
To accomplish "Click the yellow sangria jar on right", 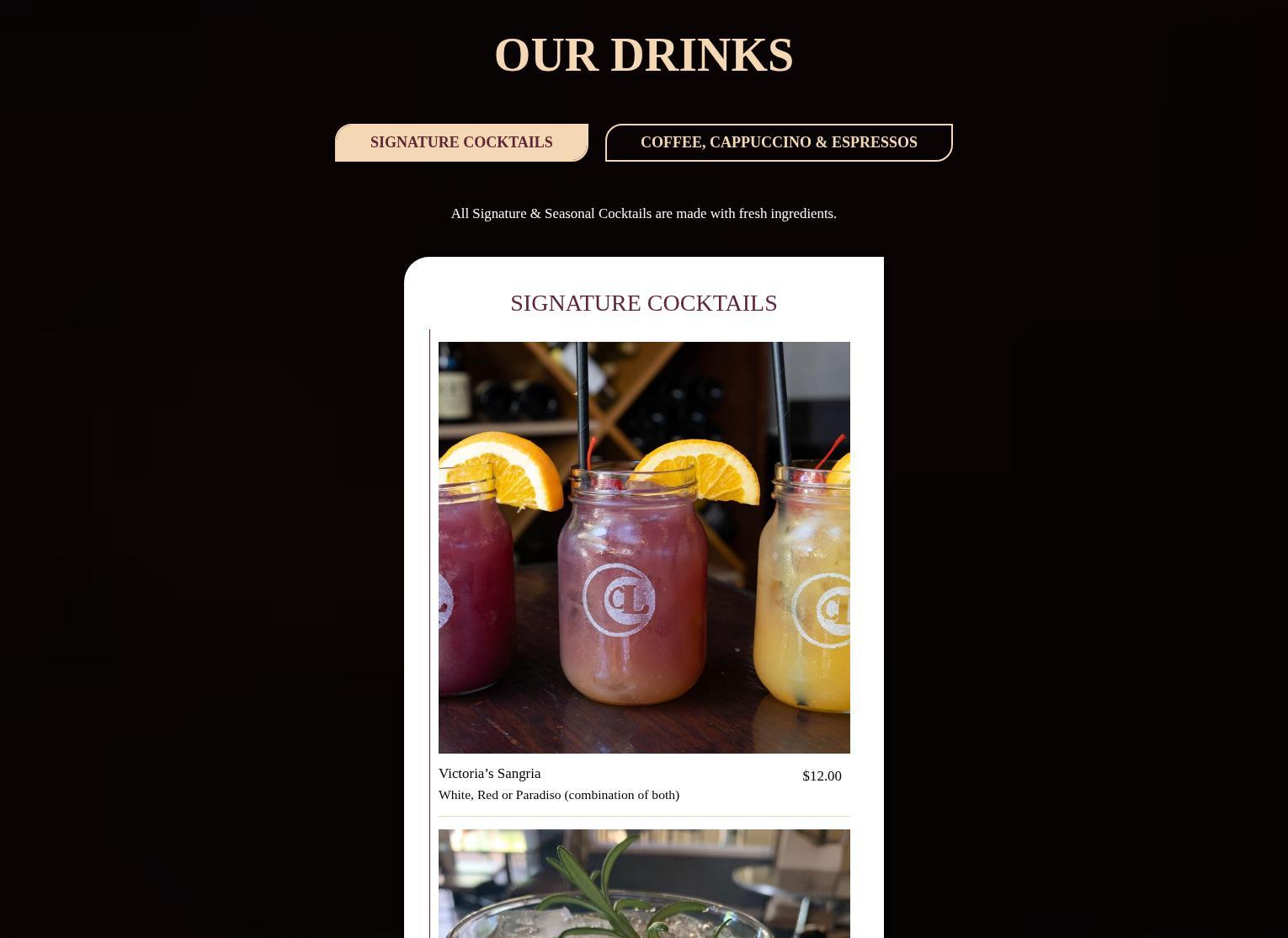I will [811, 589].
